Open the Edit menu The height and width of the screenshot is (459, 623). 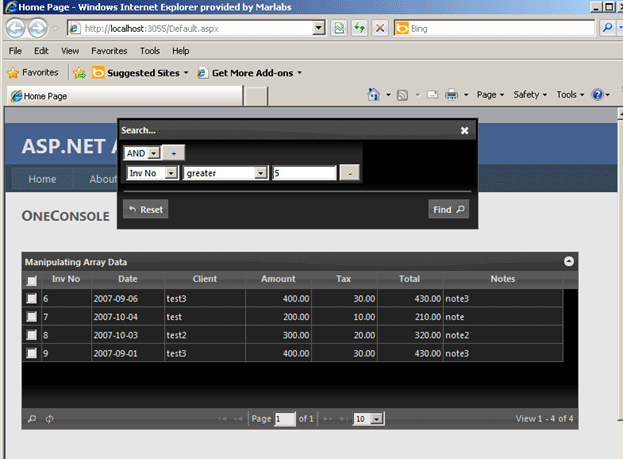click(x=41, y=51)
